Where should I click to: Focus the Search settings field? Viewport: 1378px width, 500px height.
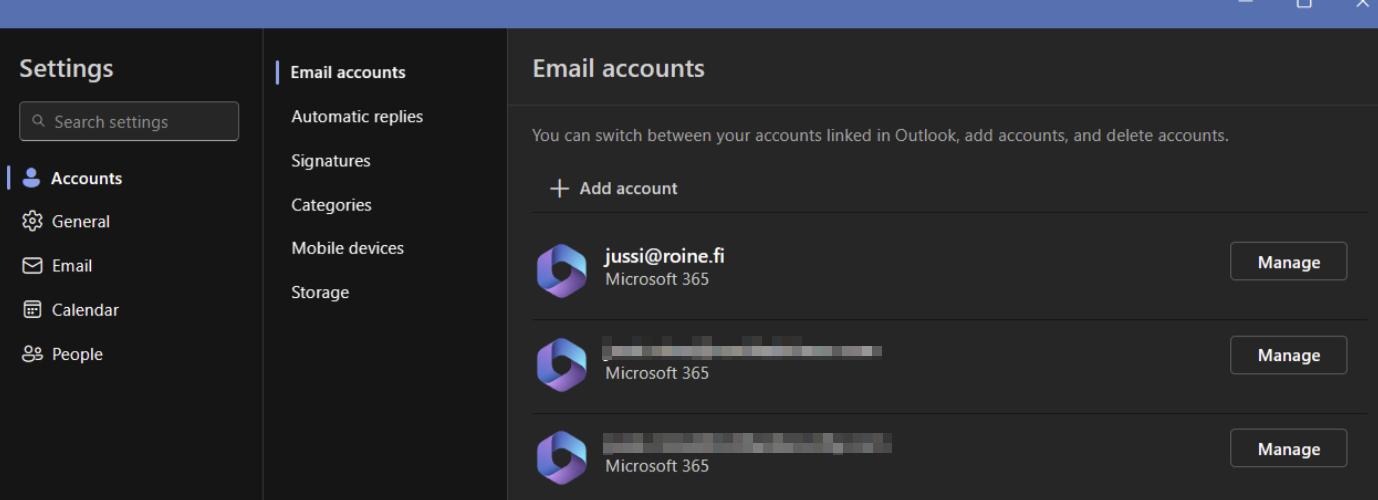point(129,121)
